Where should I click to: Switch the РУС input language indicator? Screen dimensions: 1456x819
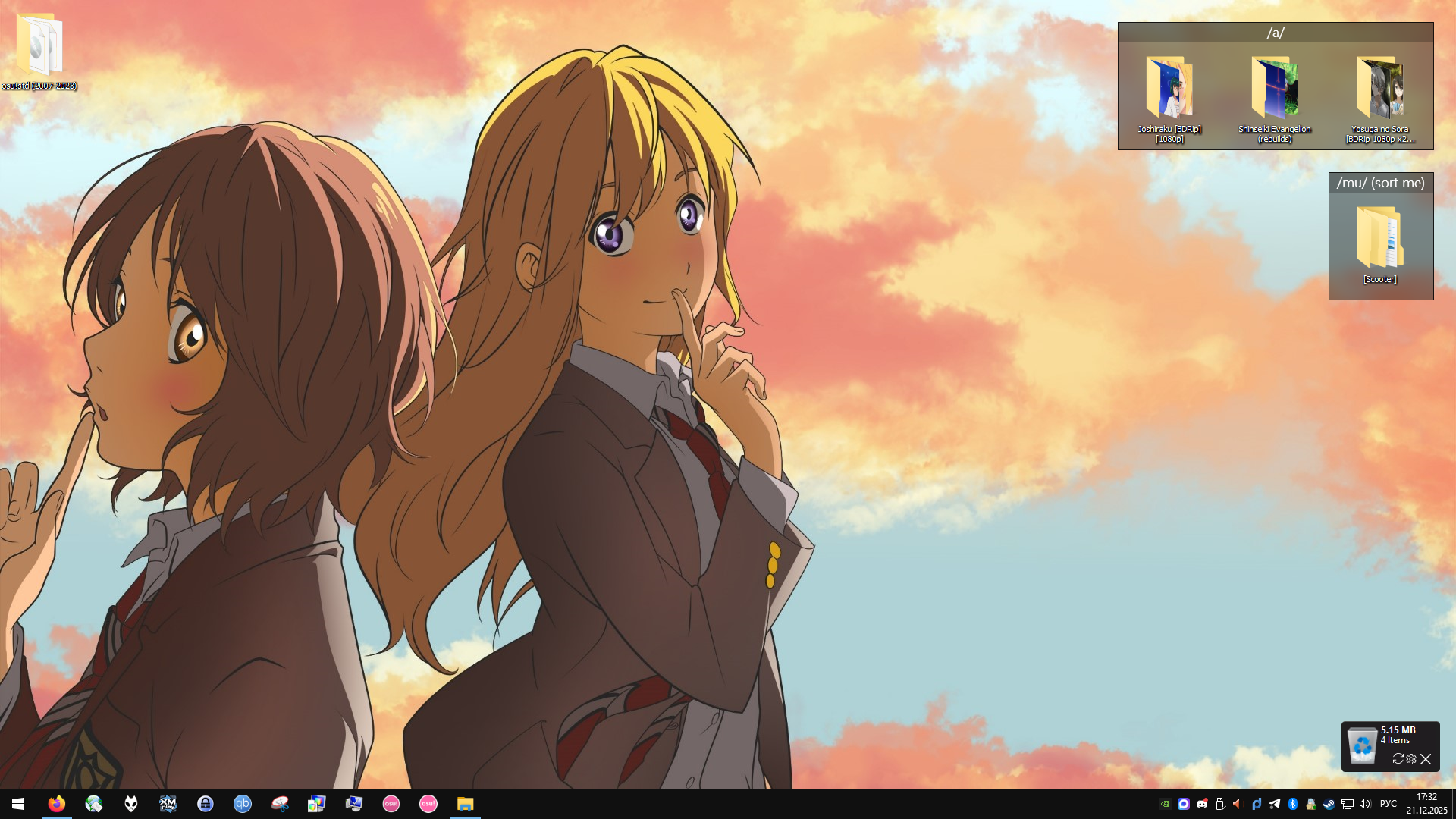tap(1388, 804)
